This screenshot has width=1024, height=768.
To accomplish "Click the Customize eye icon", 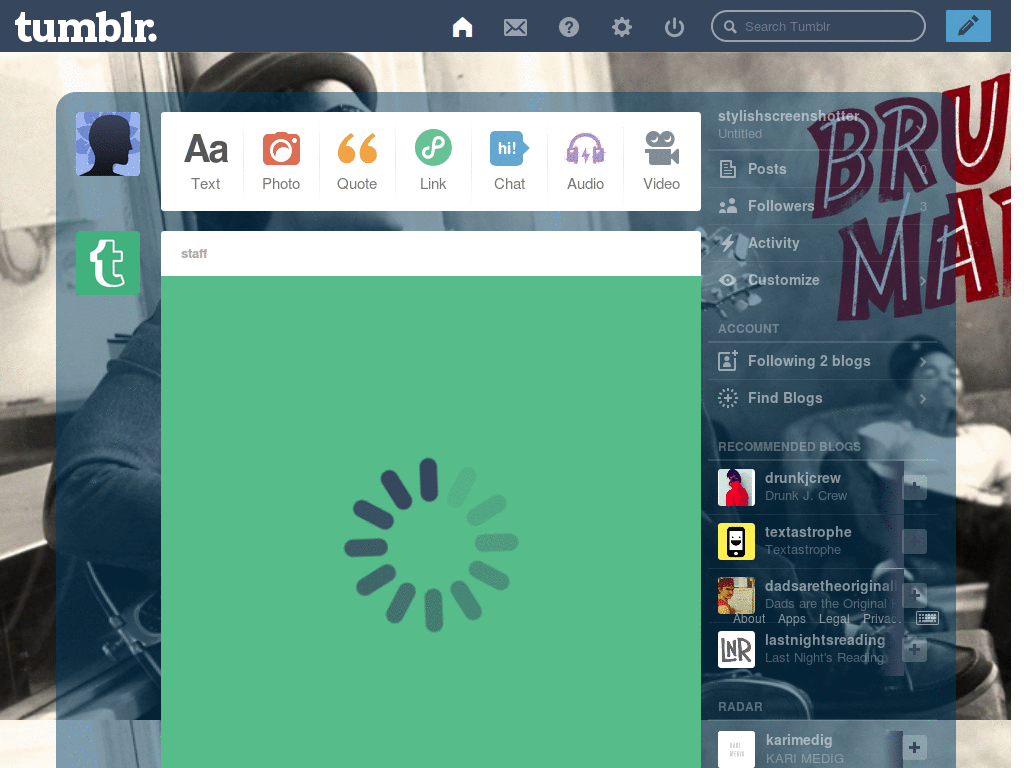I will (x=728, y=280).
